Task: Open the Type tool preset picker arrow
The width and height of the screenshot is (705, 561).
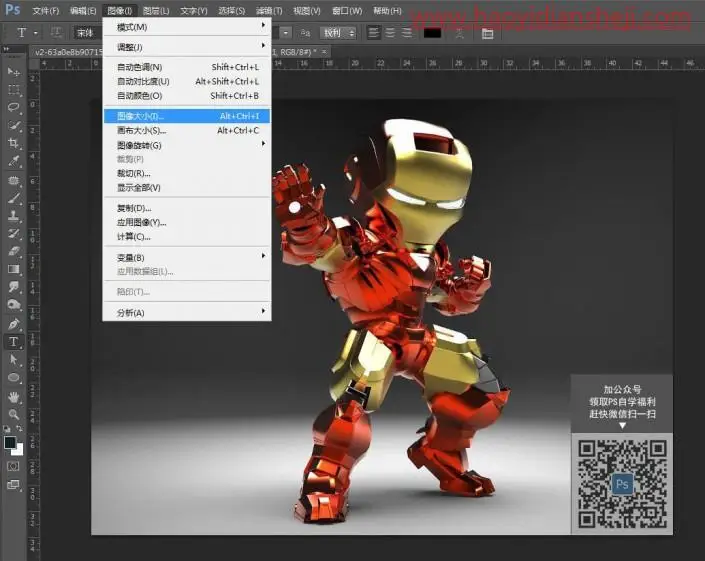Action: click(x=36, y=33)
